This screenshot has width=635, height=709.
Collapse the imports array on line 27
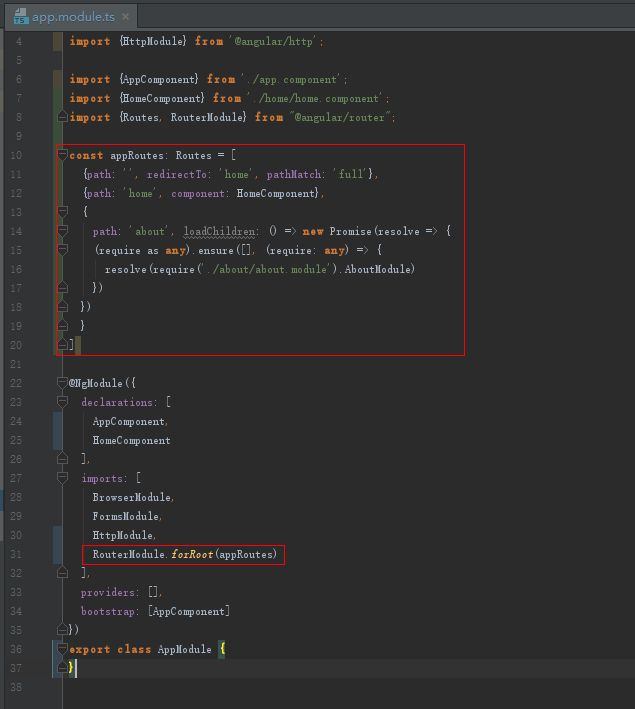pyautogui.click(x=62, y=478)
